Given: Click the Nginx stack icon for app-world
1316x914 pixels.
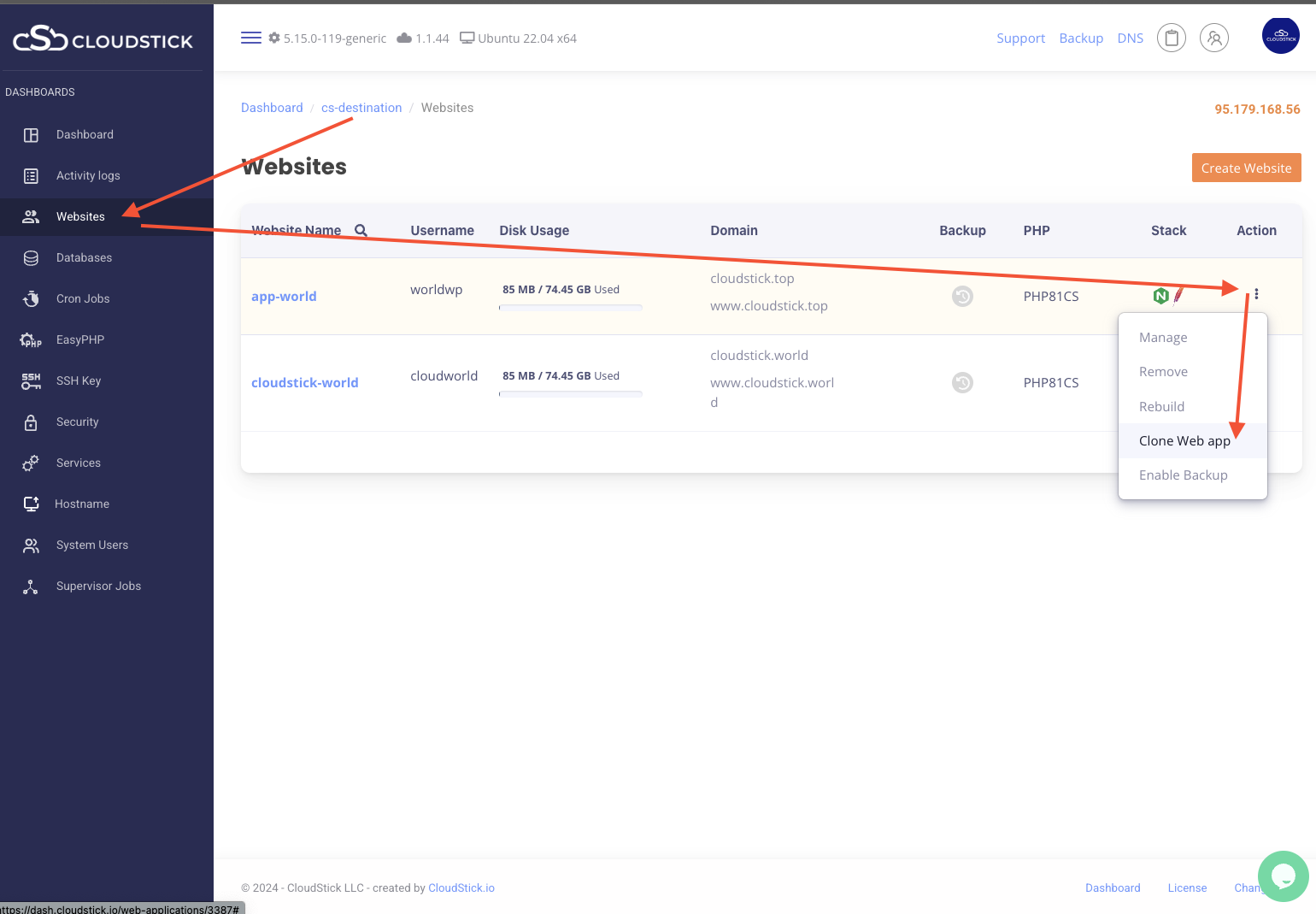Looking at the screenshot, I should coord(1160,295).
